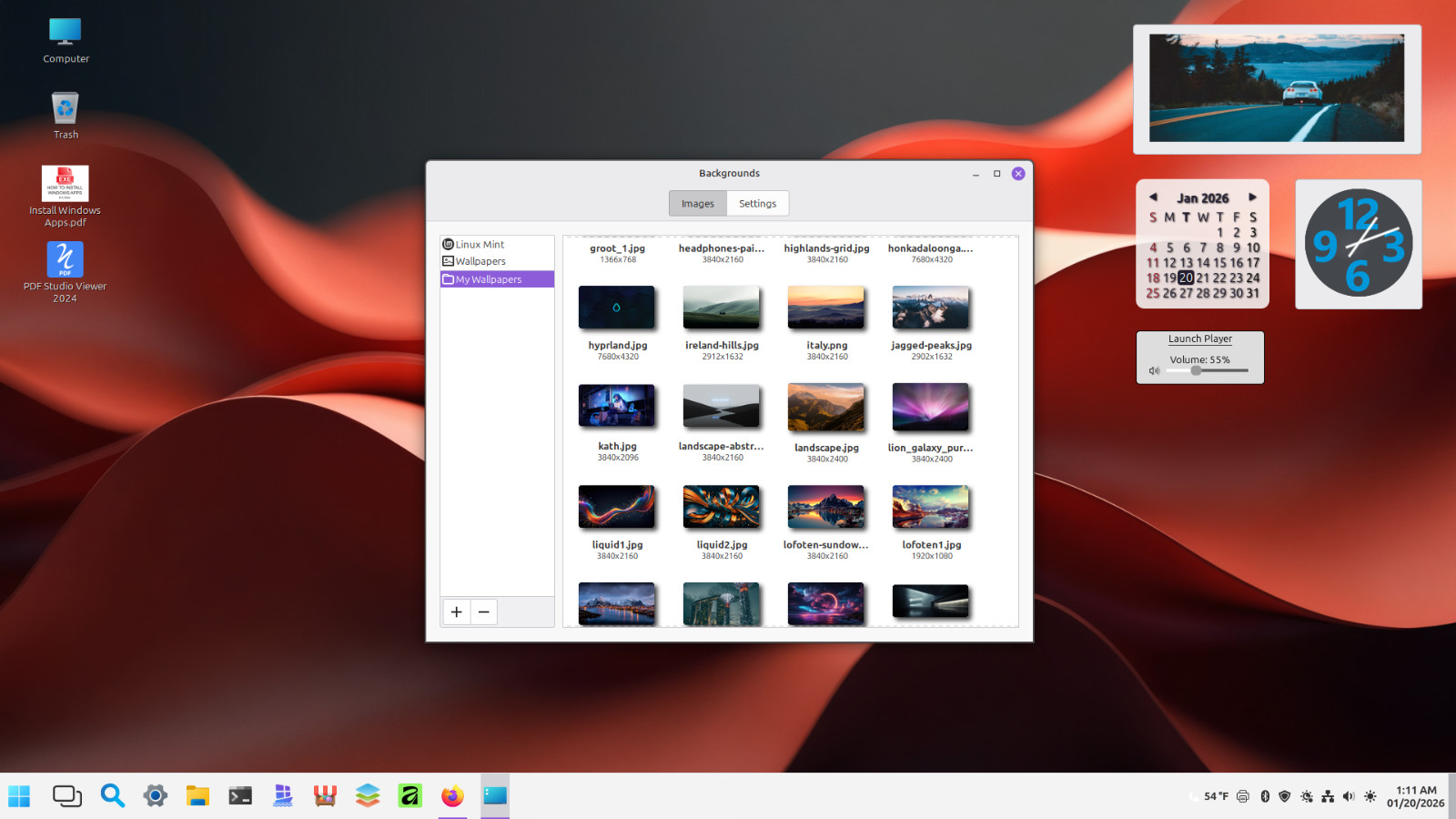Click the analog clock desklet
The image size is (1456, 819).
(x=1359, y=243)
